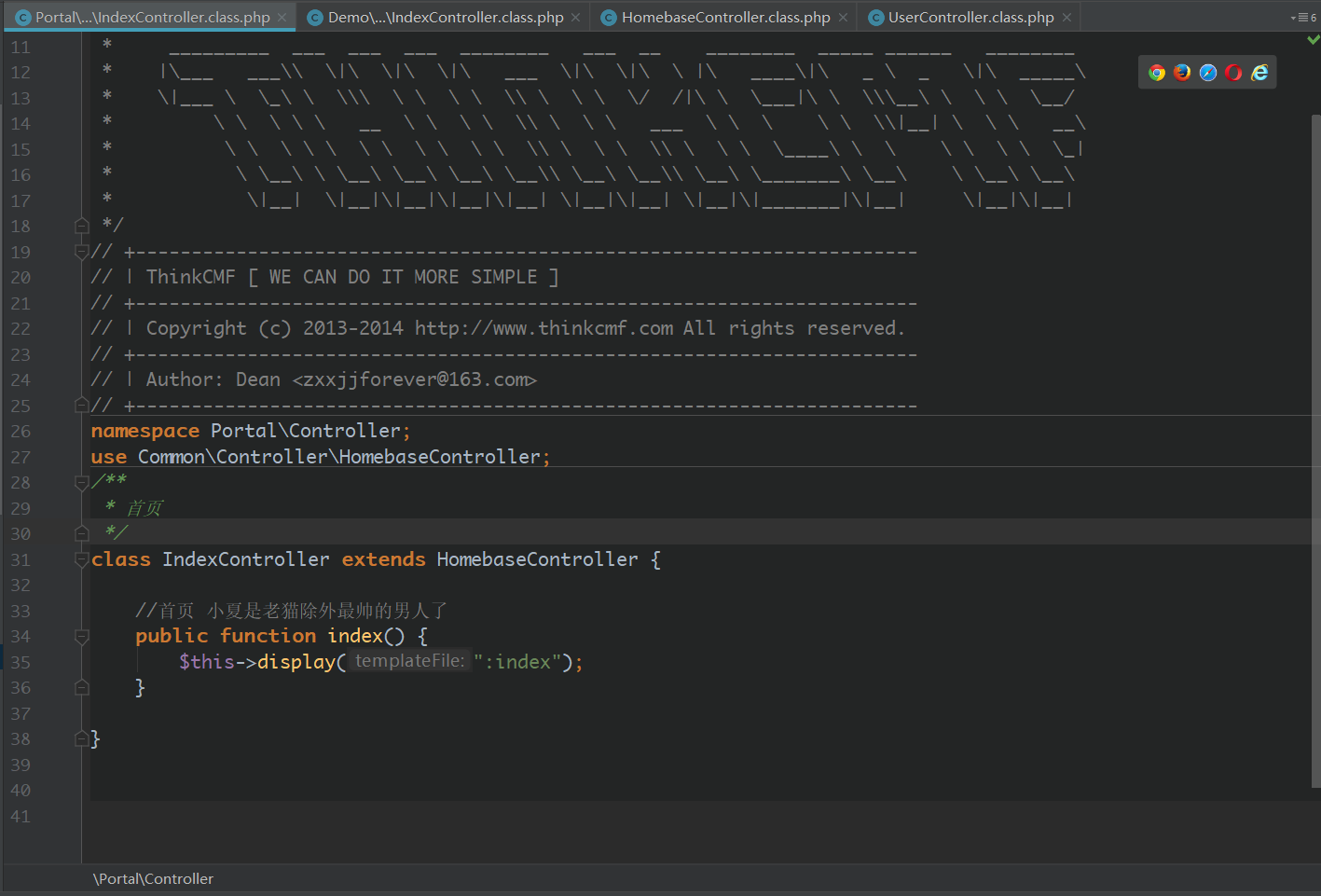Screen dimensions: 1321x896
Task: Click 'extends' keyword
Action: click(x=383, y=559)
